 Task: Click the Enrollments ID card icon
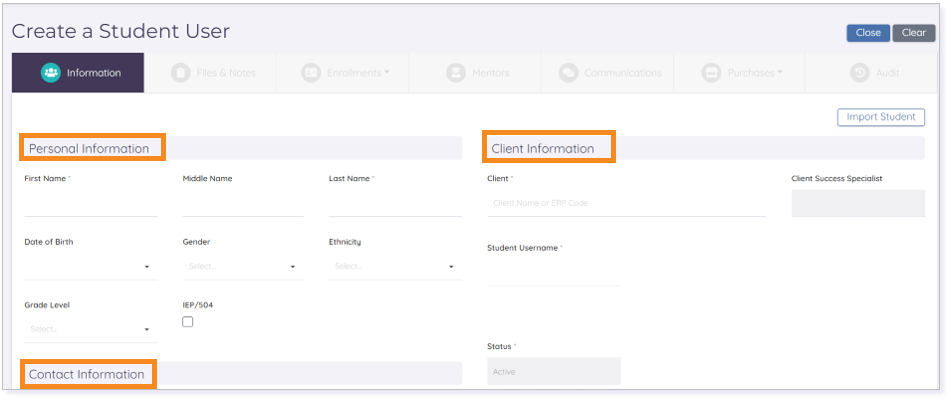point(311,73)
